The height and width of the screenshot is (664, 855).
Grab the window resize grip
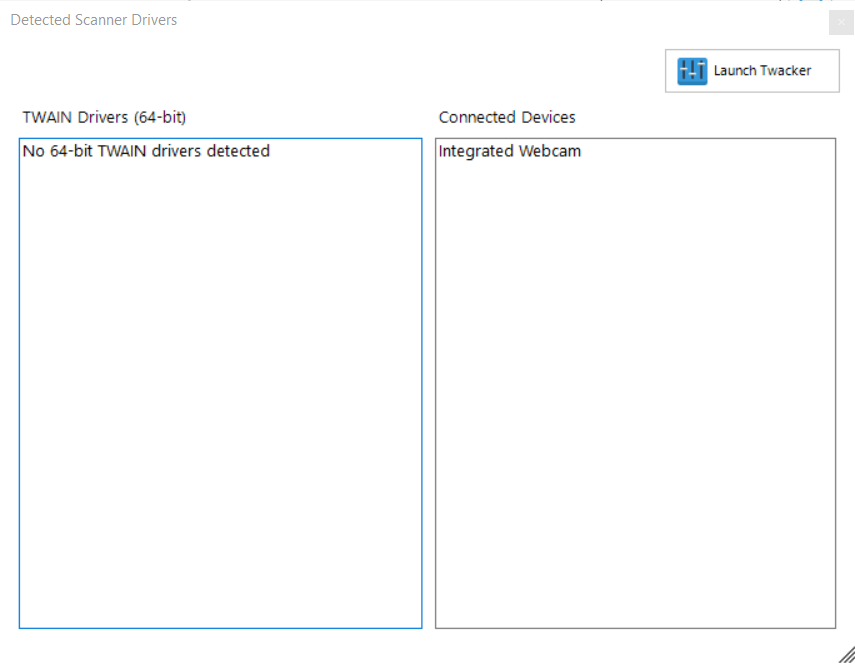(x=846, y=654)
